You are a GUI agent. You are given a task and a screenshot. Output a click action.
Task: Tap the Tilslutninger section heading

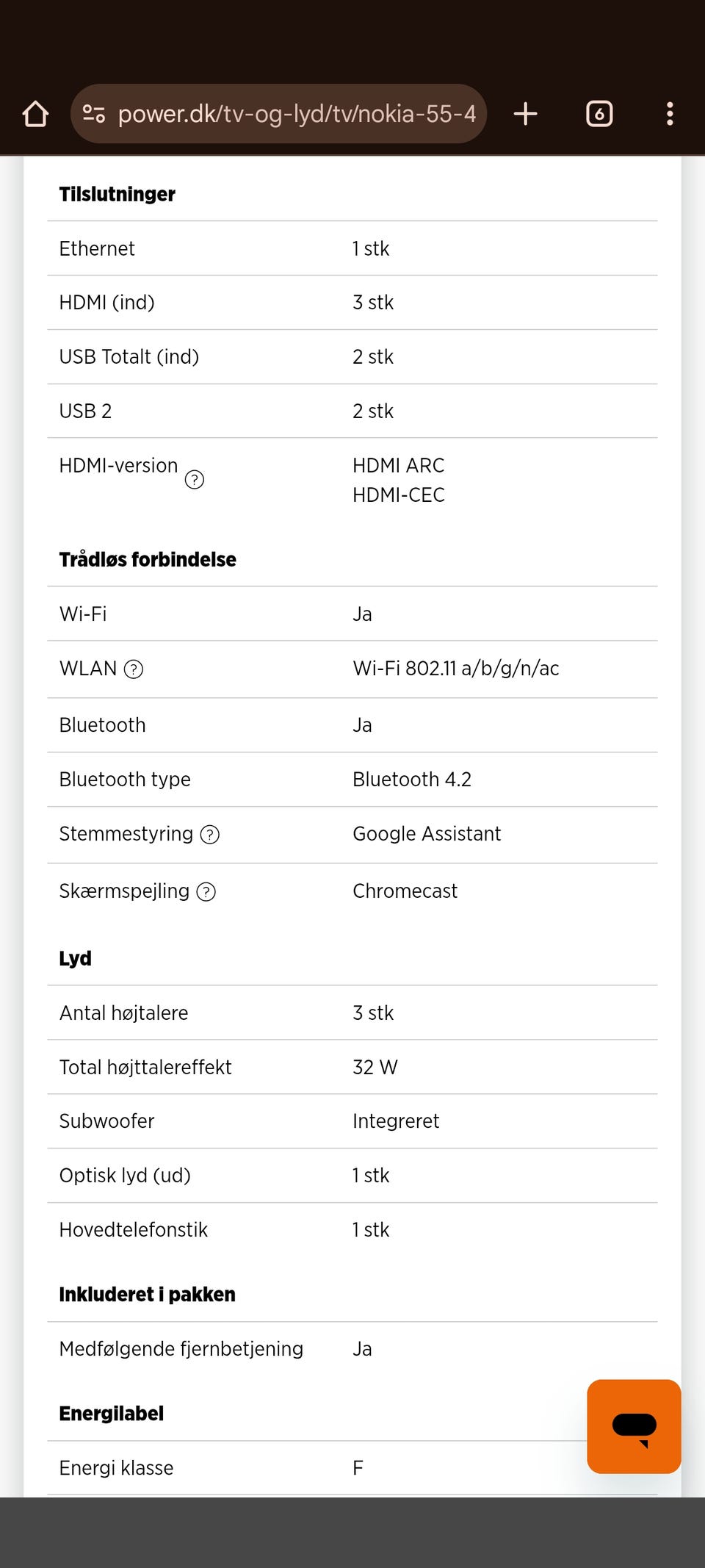117,195
